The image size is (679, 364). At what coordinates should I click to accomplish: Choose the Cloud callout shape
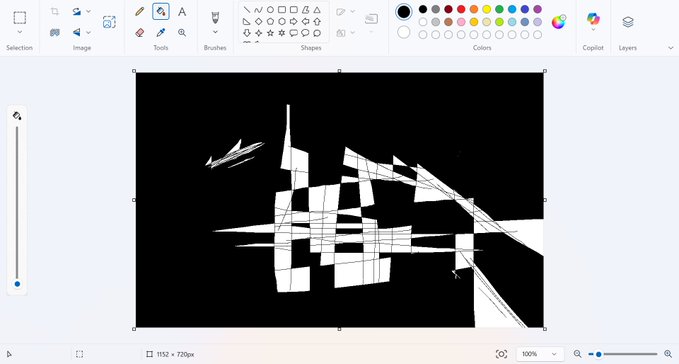click(317, 33)
